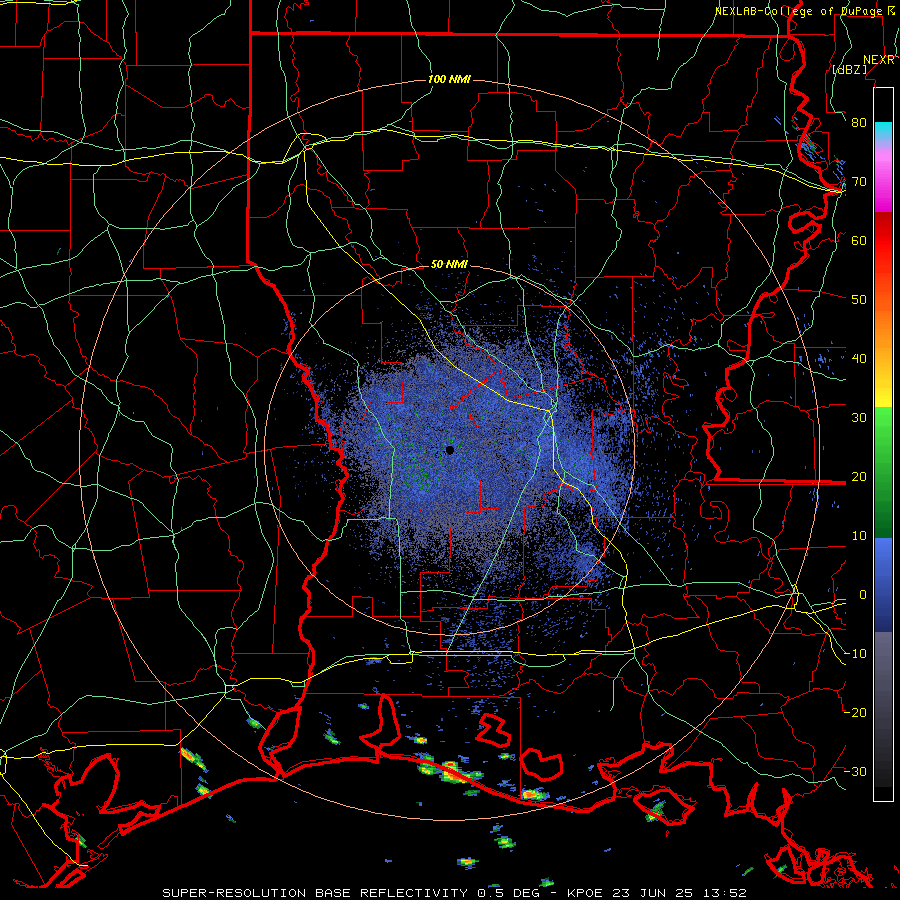Click the "100 NMI" range ring label
The height and width of the screenshot is (900, 900).
coord(449,79)
